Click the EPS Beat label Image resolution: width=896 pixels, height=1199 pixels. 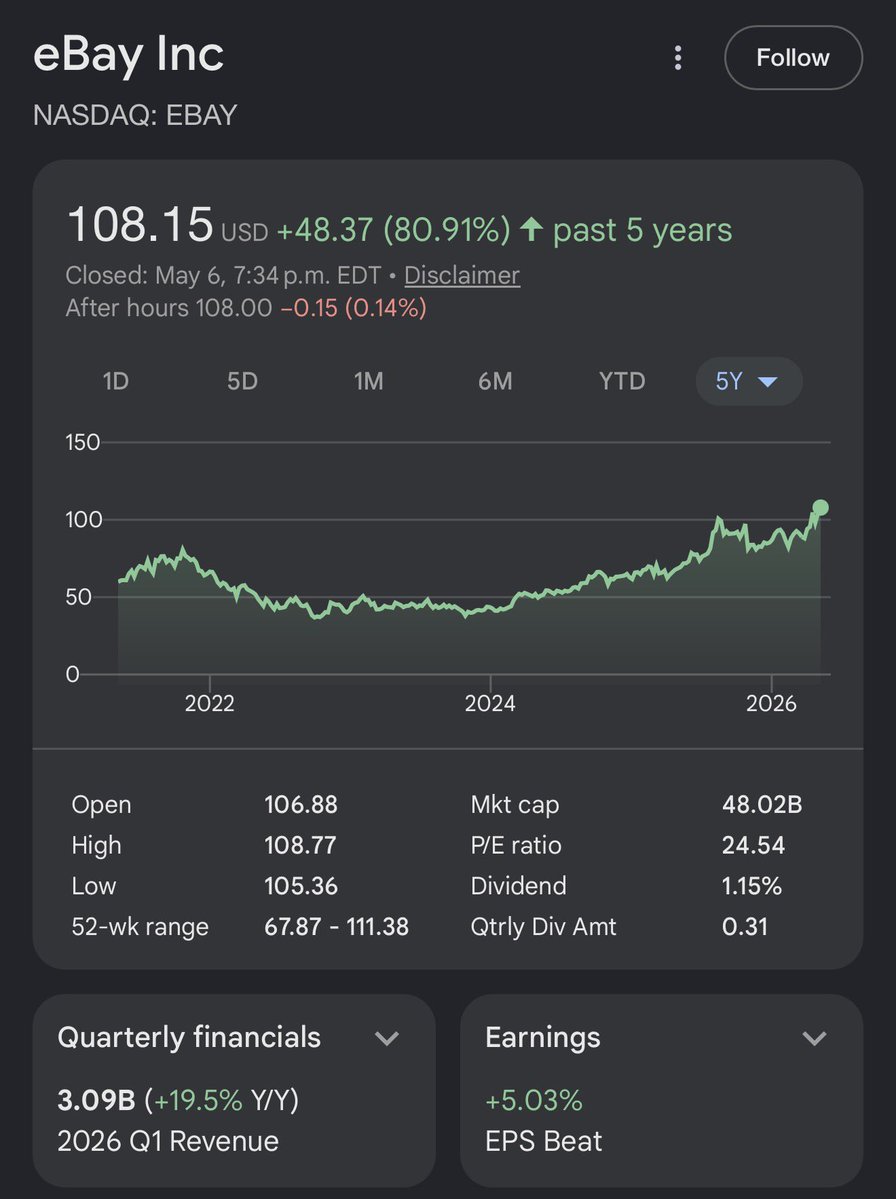pyautogui.click(x=544, y=1141)
